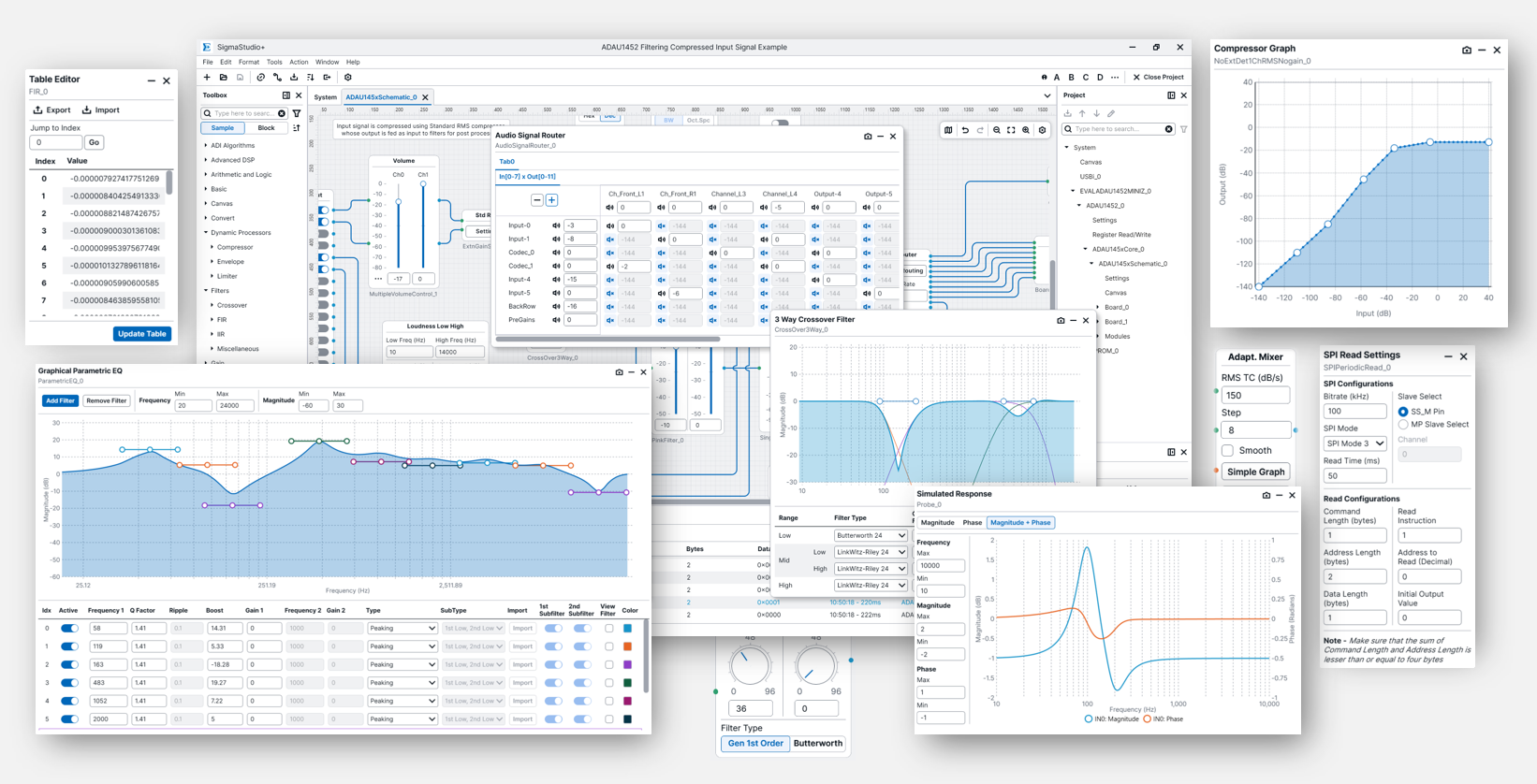Click the export arrow icon in main toolbar
1537x784 pixels.
pyautogui.click(x=327, y=78)
